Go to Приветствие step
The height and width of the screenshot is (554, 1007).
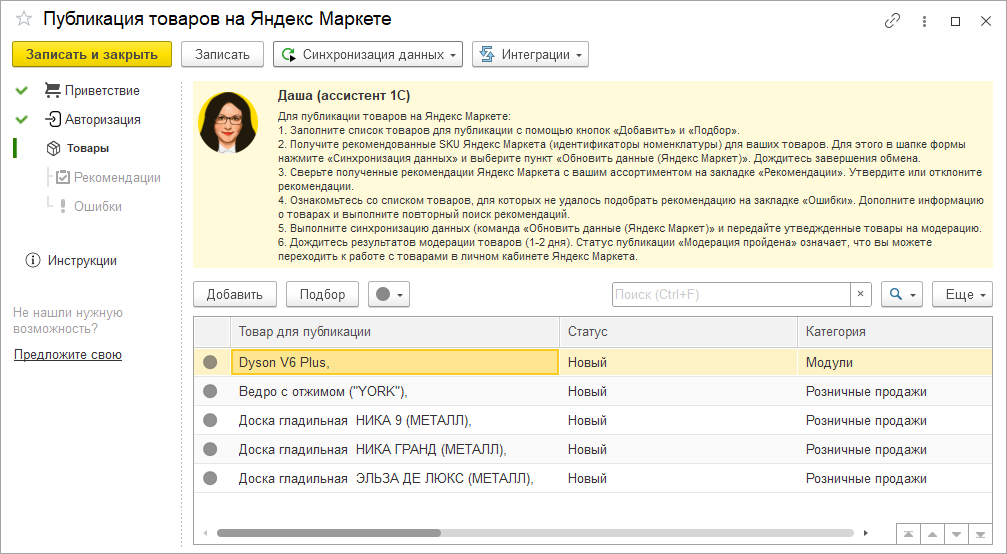pyautogui.click(x=102, y=91)
